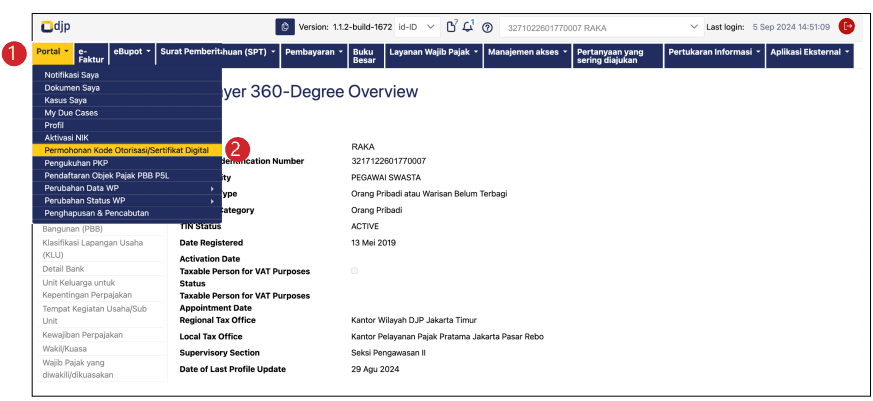The width and height of the screenshot is (873, 401).
Task: Click the help question mark icon
Action: [x=487, y=27]
